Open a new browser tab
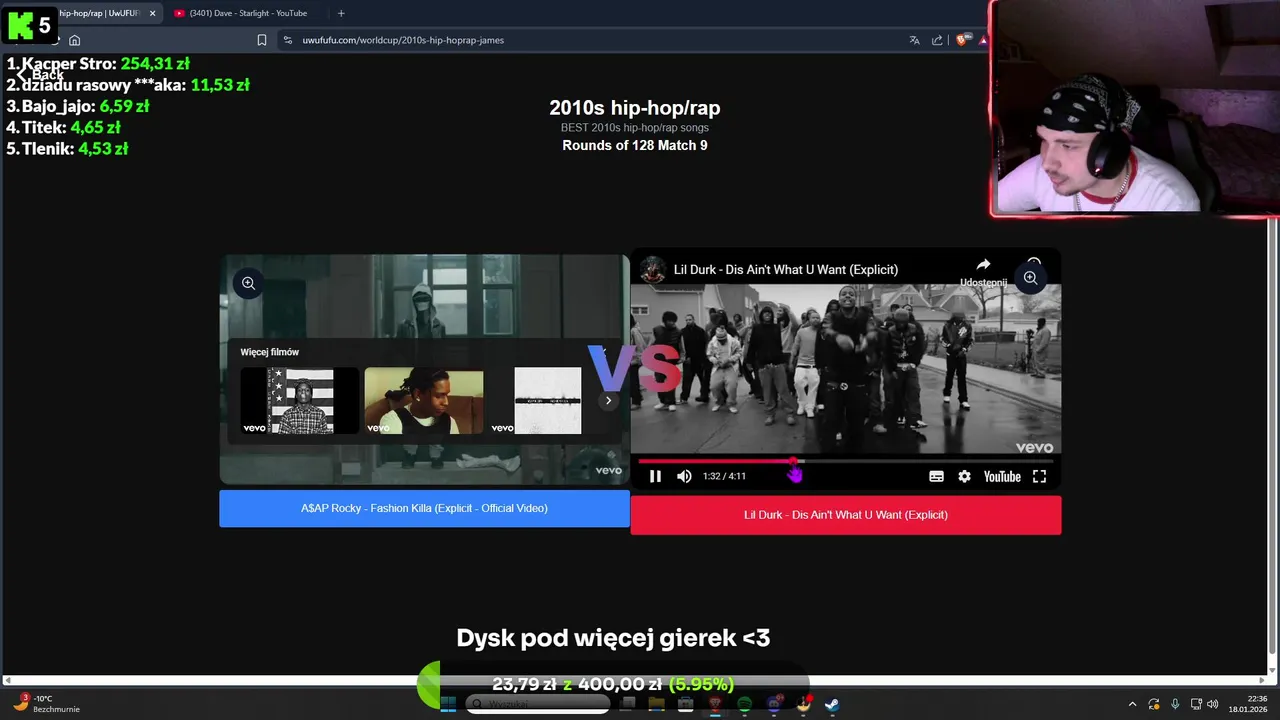1280x720 pixels. click(341, 13)
